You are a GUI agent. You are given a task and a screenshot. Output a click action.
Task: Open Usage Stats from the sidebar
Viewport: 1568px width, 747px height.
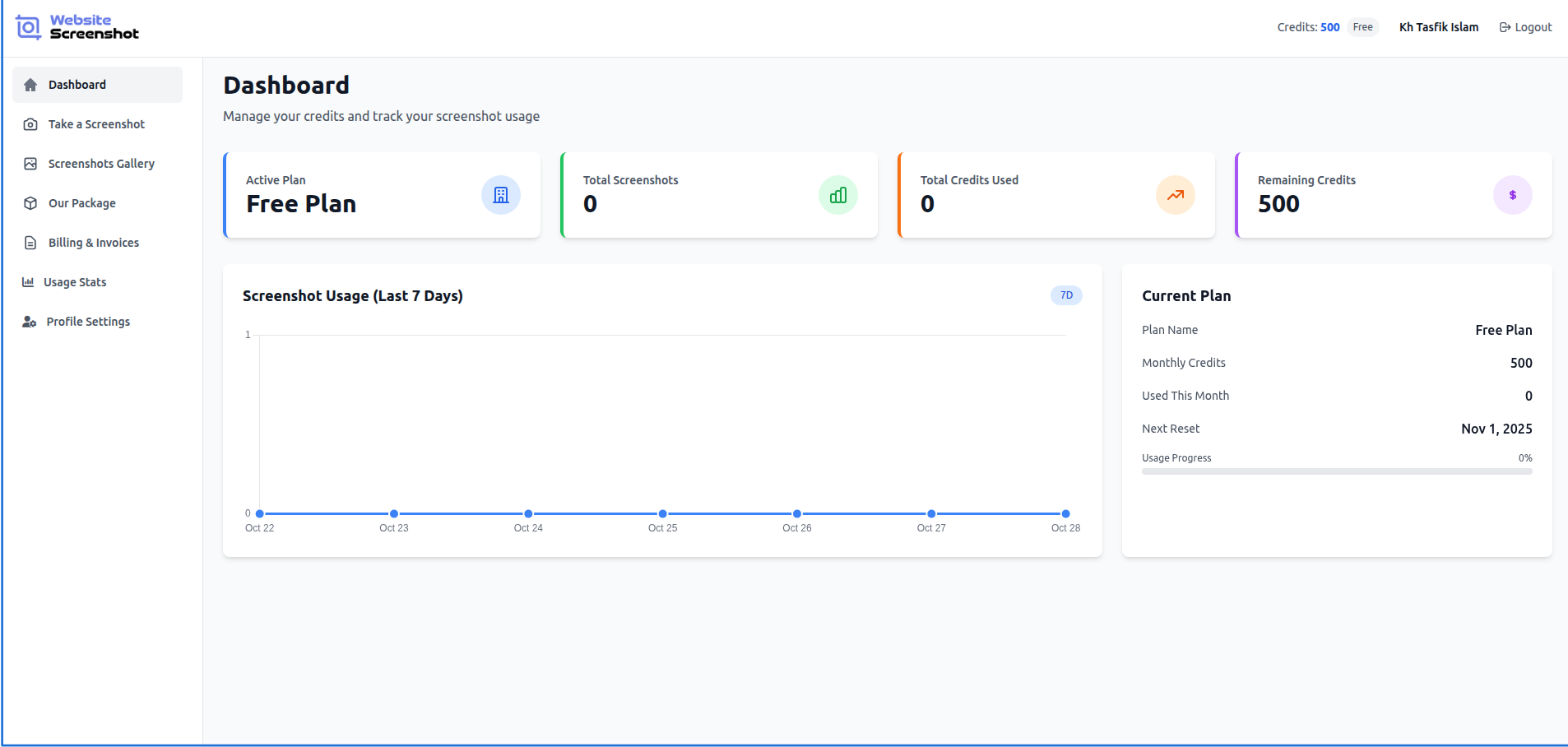[75, 282]
